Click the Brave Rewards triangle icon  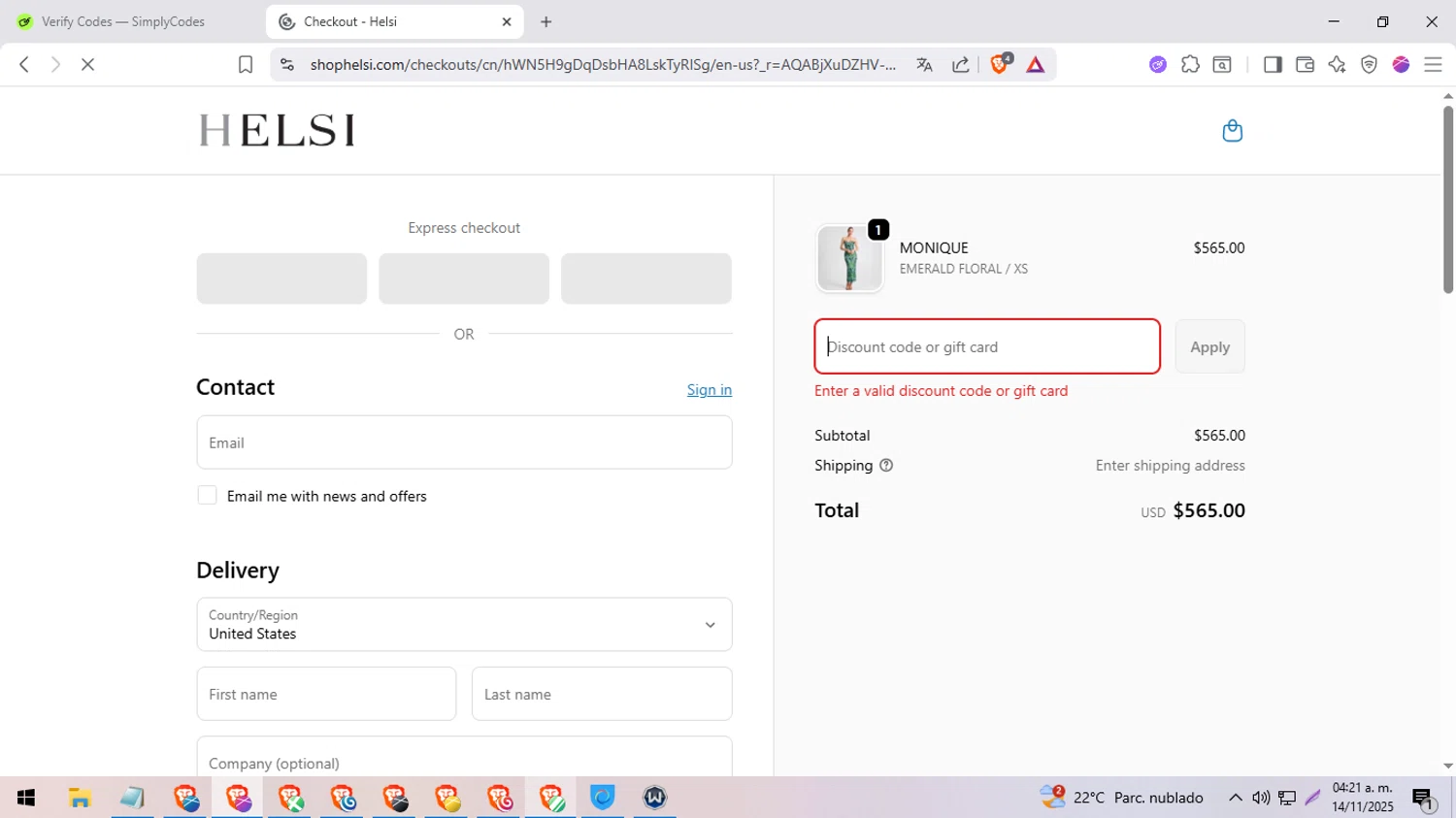[x=1036, y=65]
